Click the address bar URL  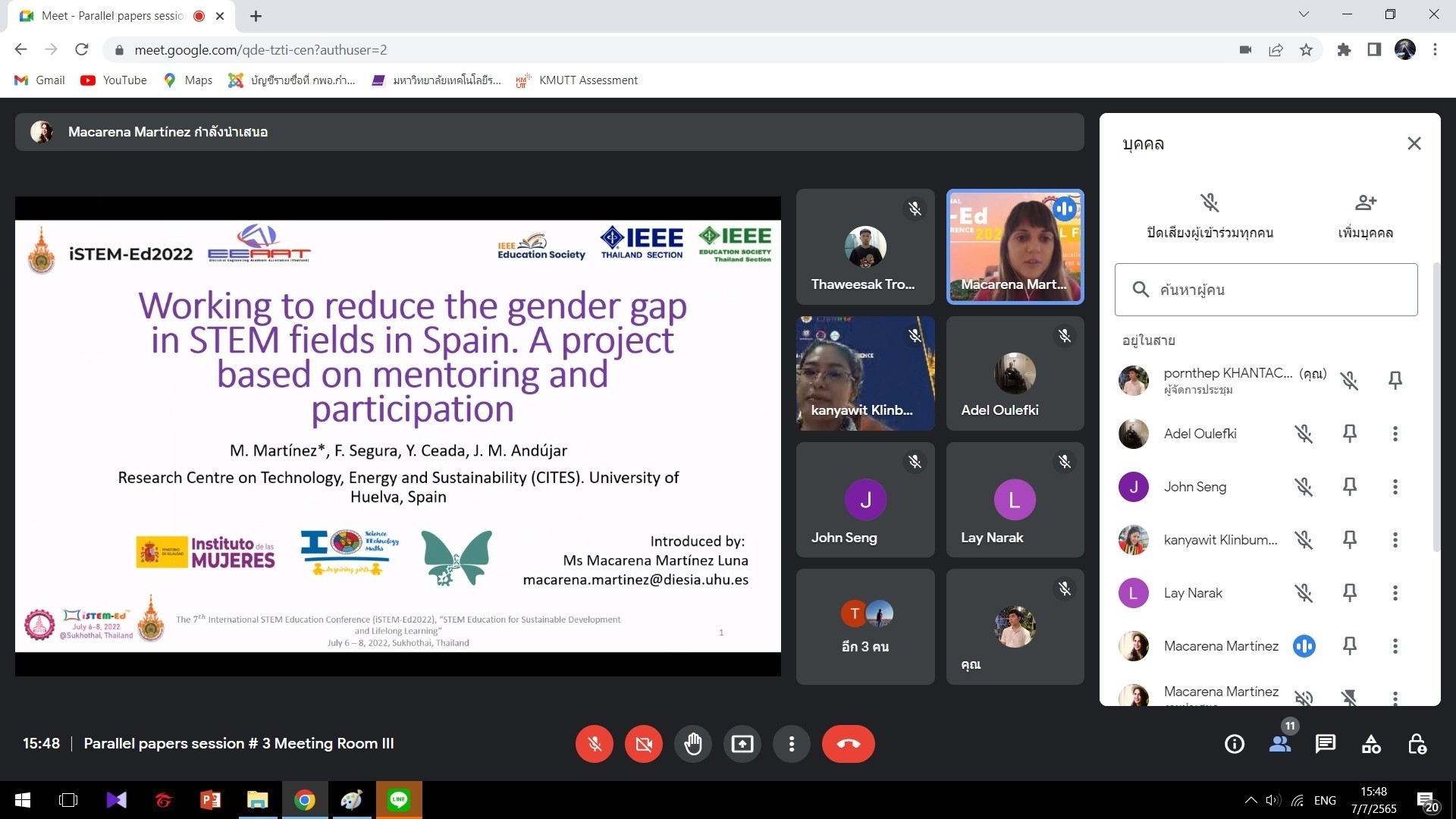[x=260, y=50]
